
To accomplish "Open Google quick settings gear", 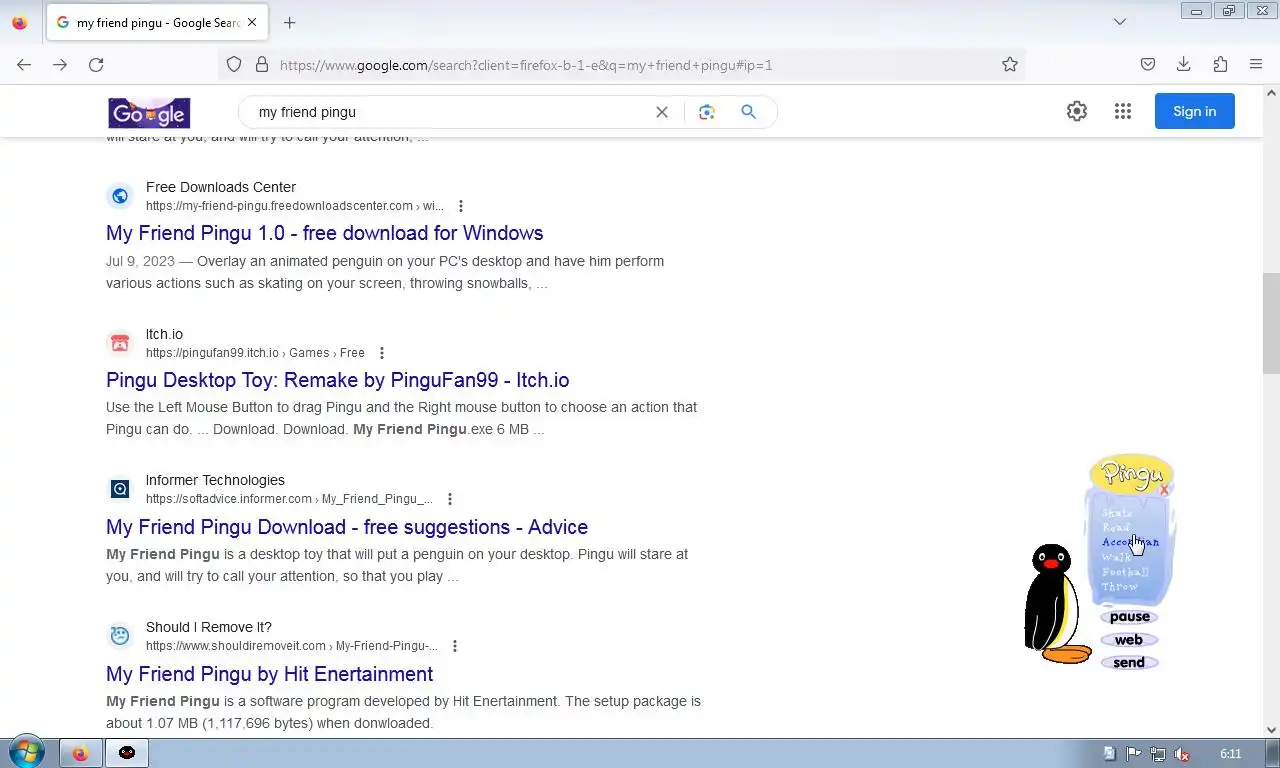I will (x=1077, y=111).
